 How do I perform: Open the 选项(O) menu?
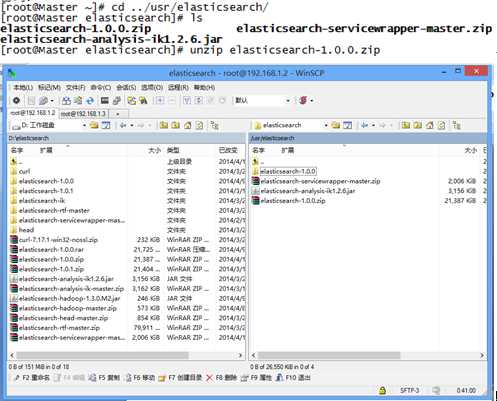point(152,88)
